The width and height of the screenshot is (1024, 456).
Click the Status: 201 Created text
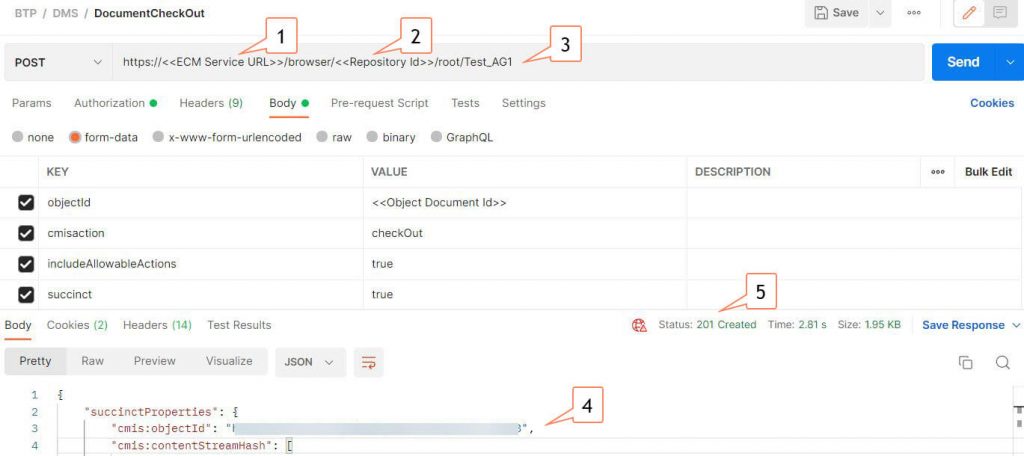coord(707,325)
